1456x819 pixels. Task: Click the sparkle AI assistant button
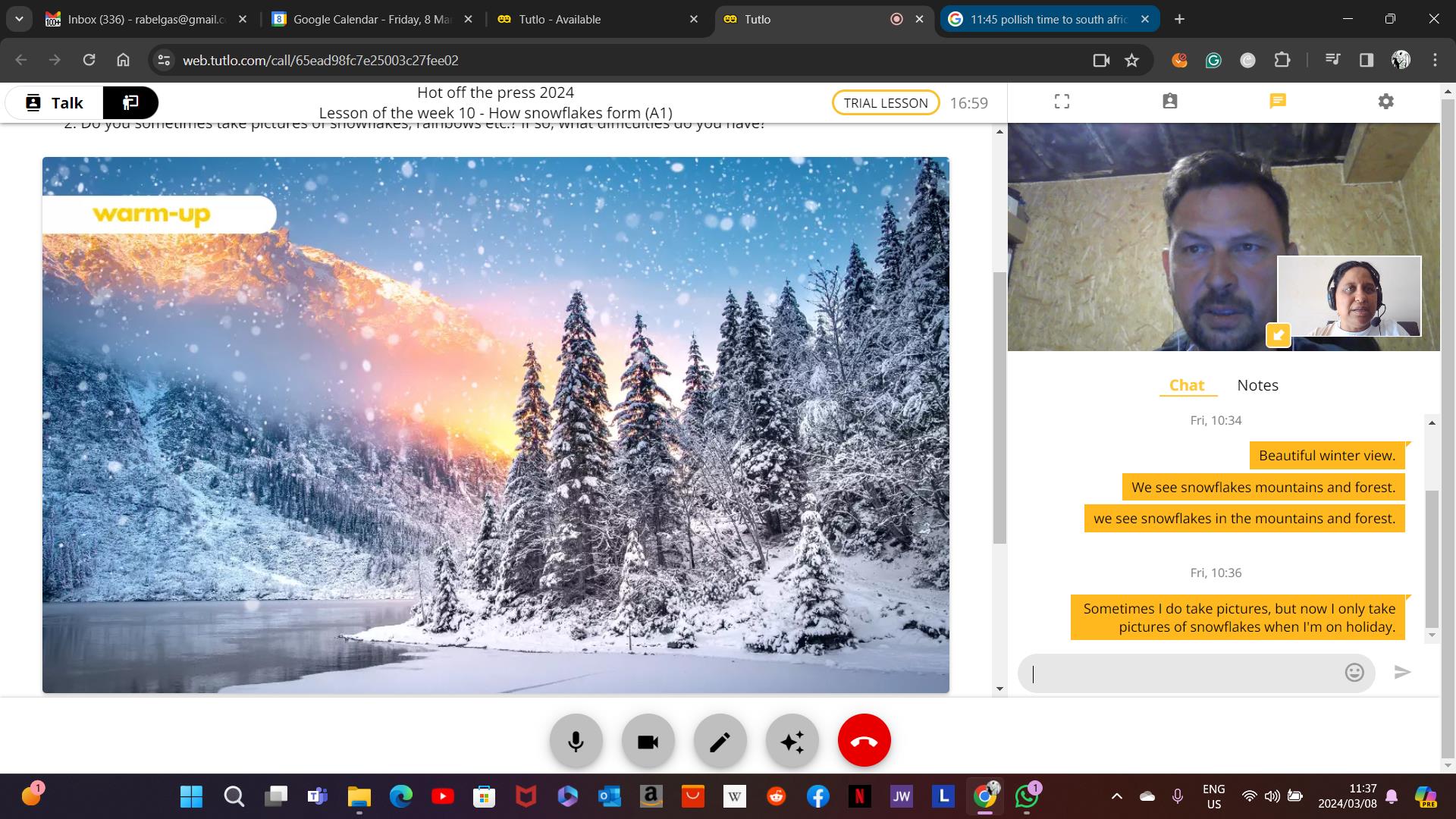pos(792,741)
